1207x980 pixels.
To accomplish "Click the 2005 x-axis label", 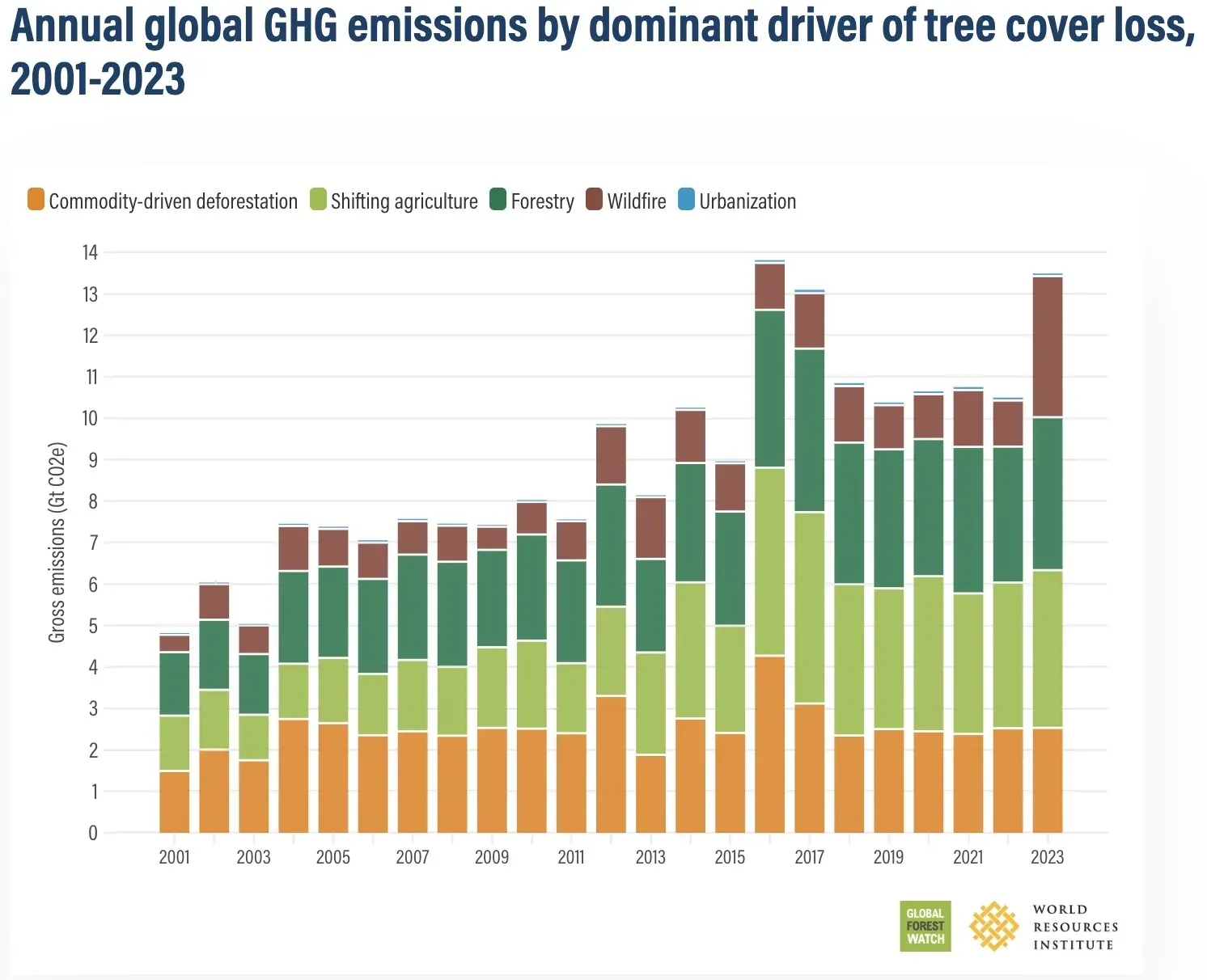I will (332, 857).
